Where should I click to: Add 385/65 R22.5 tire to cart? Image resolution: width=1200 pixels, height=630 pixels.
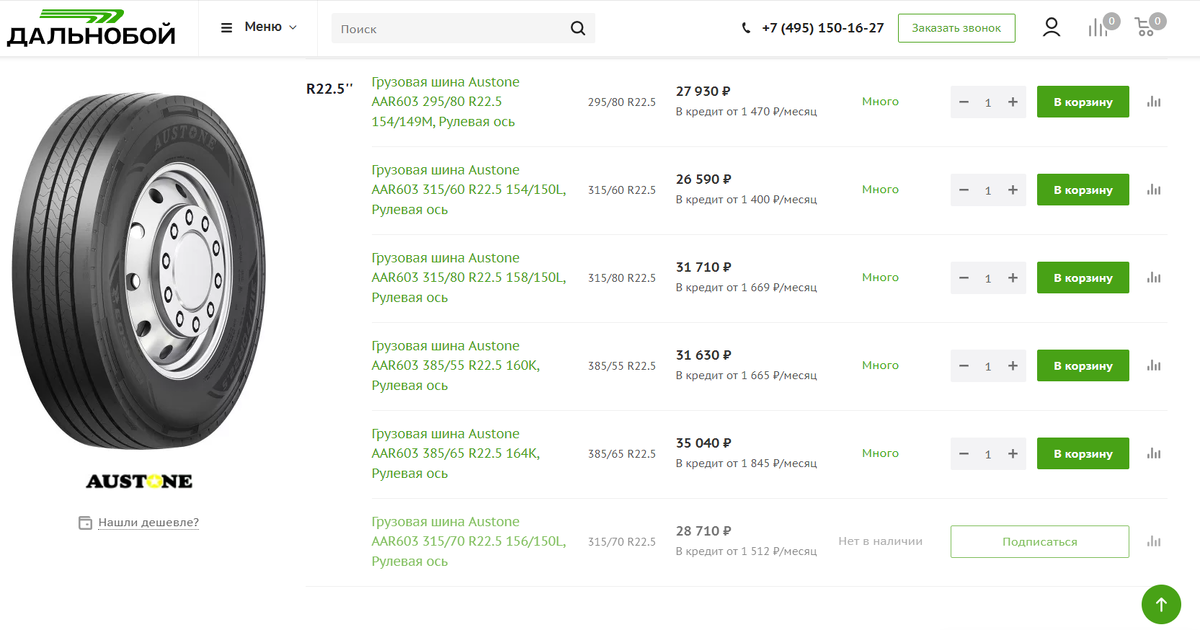(x=1083, y=454)
